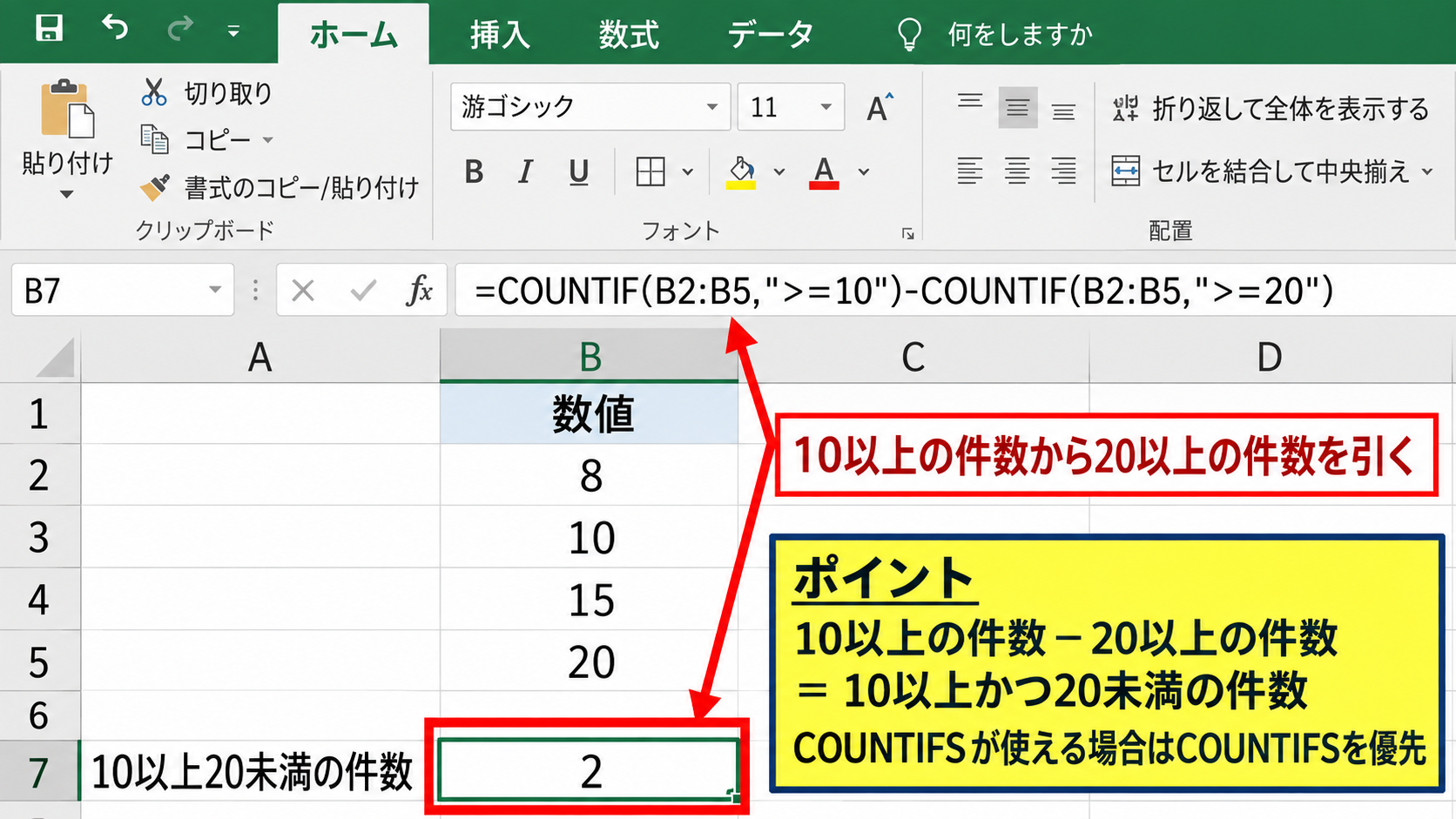Click the コピー button
The width and height of the screenshot is (1456, 819).
(x=196, y=139)
